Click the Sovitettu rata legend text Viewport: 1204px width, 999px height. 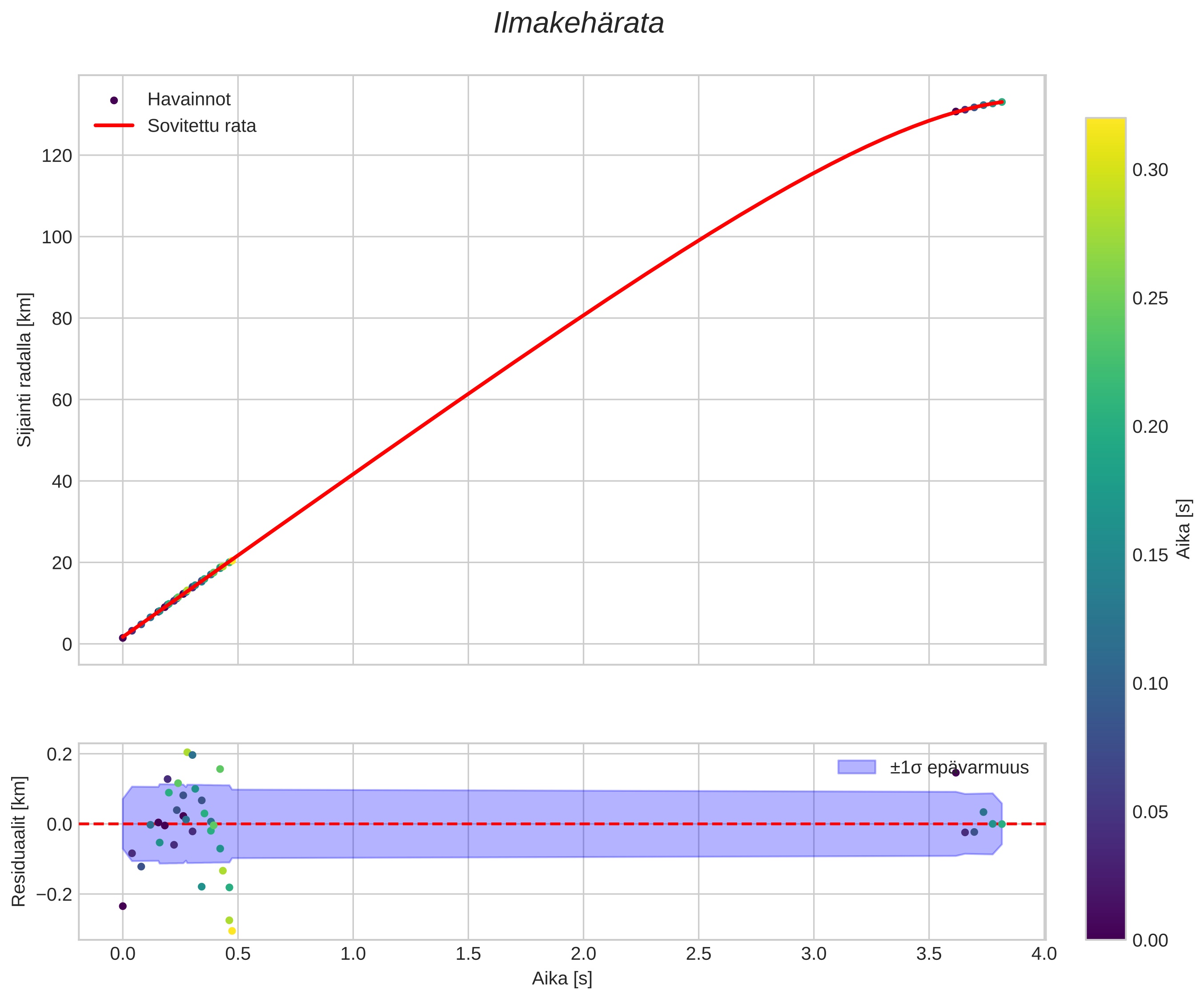click(x=202, y=126)
